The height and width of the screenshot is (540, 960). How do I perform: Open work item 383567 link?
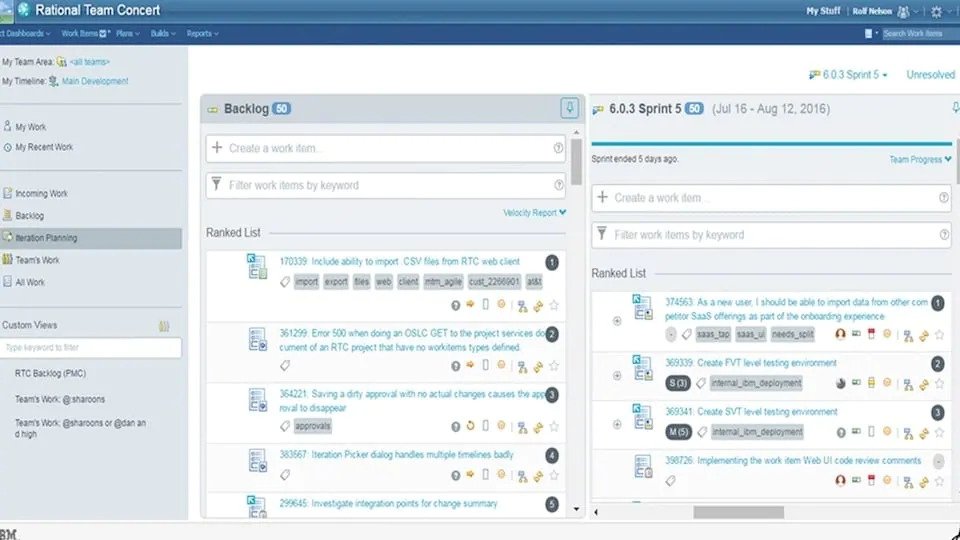[x=396, y=455]
